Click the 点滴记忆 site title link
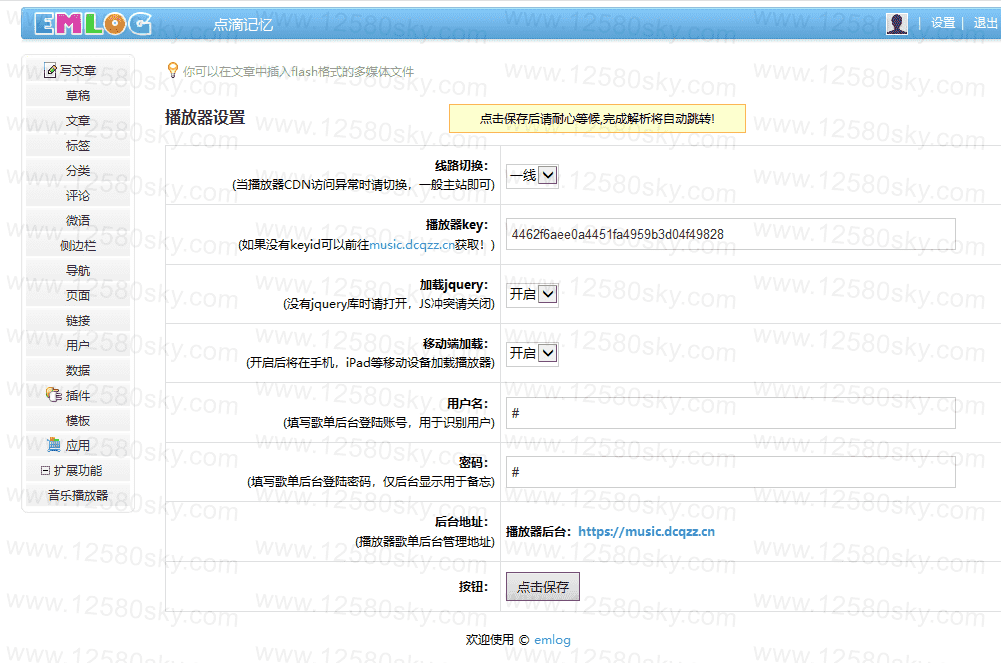 point(243,25)
